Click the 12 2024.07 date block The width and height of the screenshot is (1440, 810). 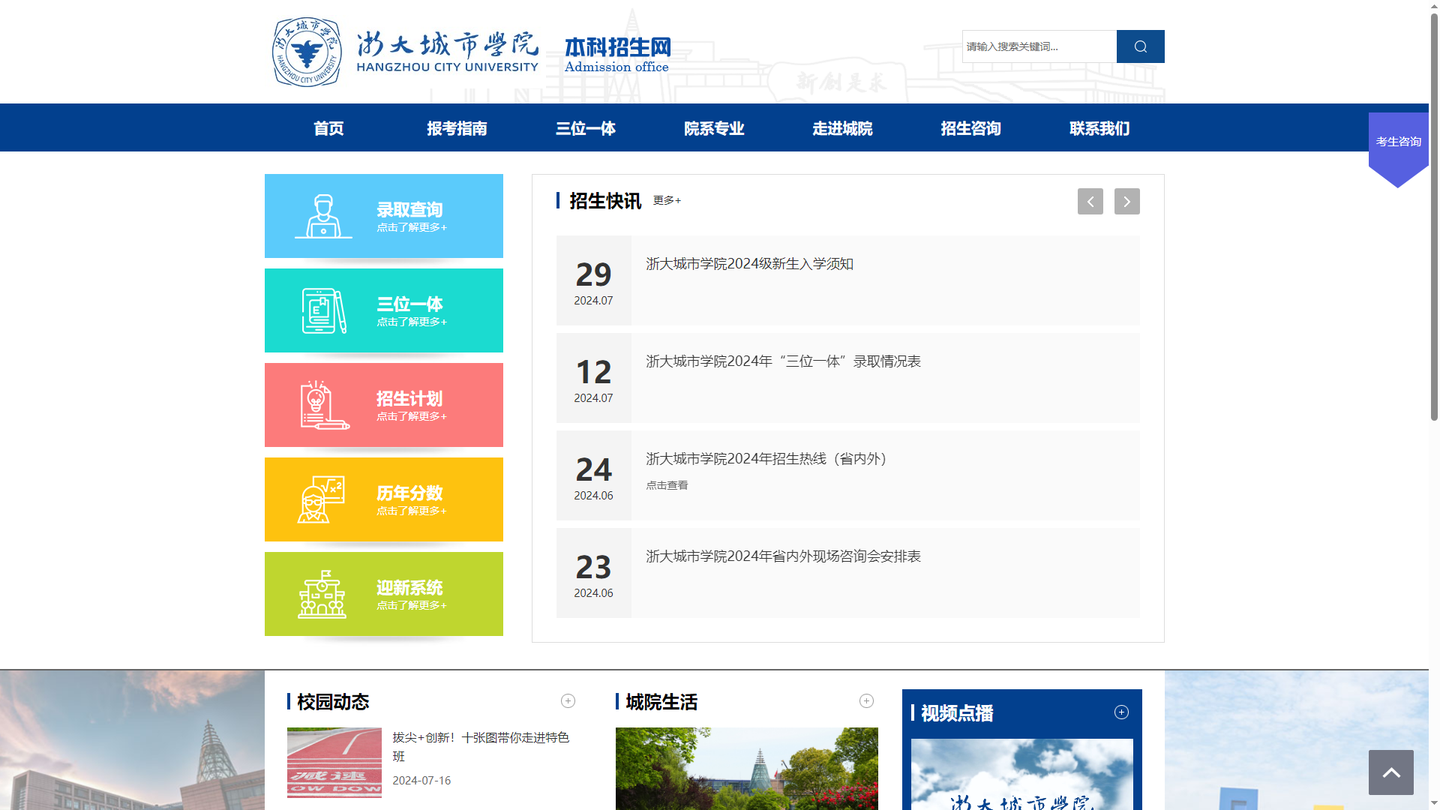tap(594, 378)
